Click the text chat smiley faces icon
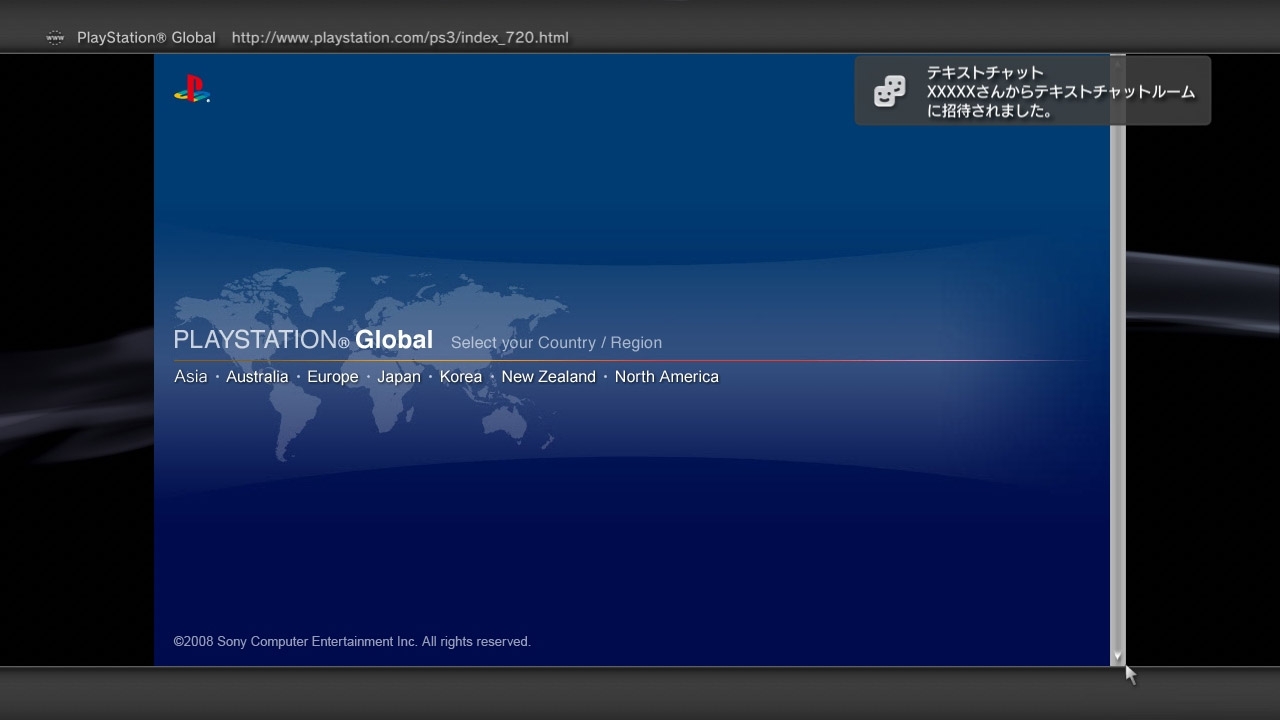Viewport: 1280px width, 720px height. 889,91
